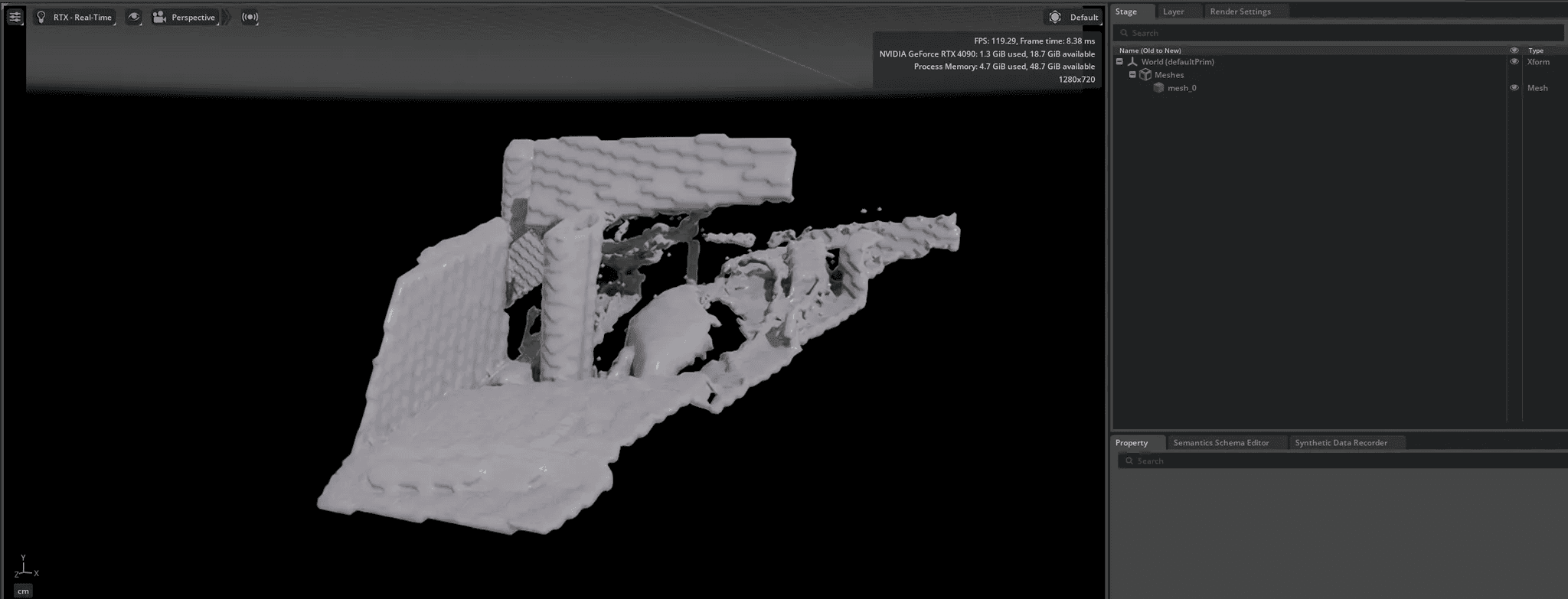This screenshot has height=599, width=1568.
Task: Click the visibility column header eye icon
Action: (x=1514, y=50)
